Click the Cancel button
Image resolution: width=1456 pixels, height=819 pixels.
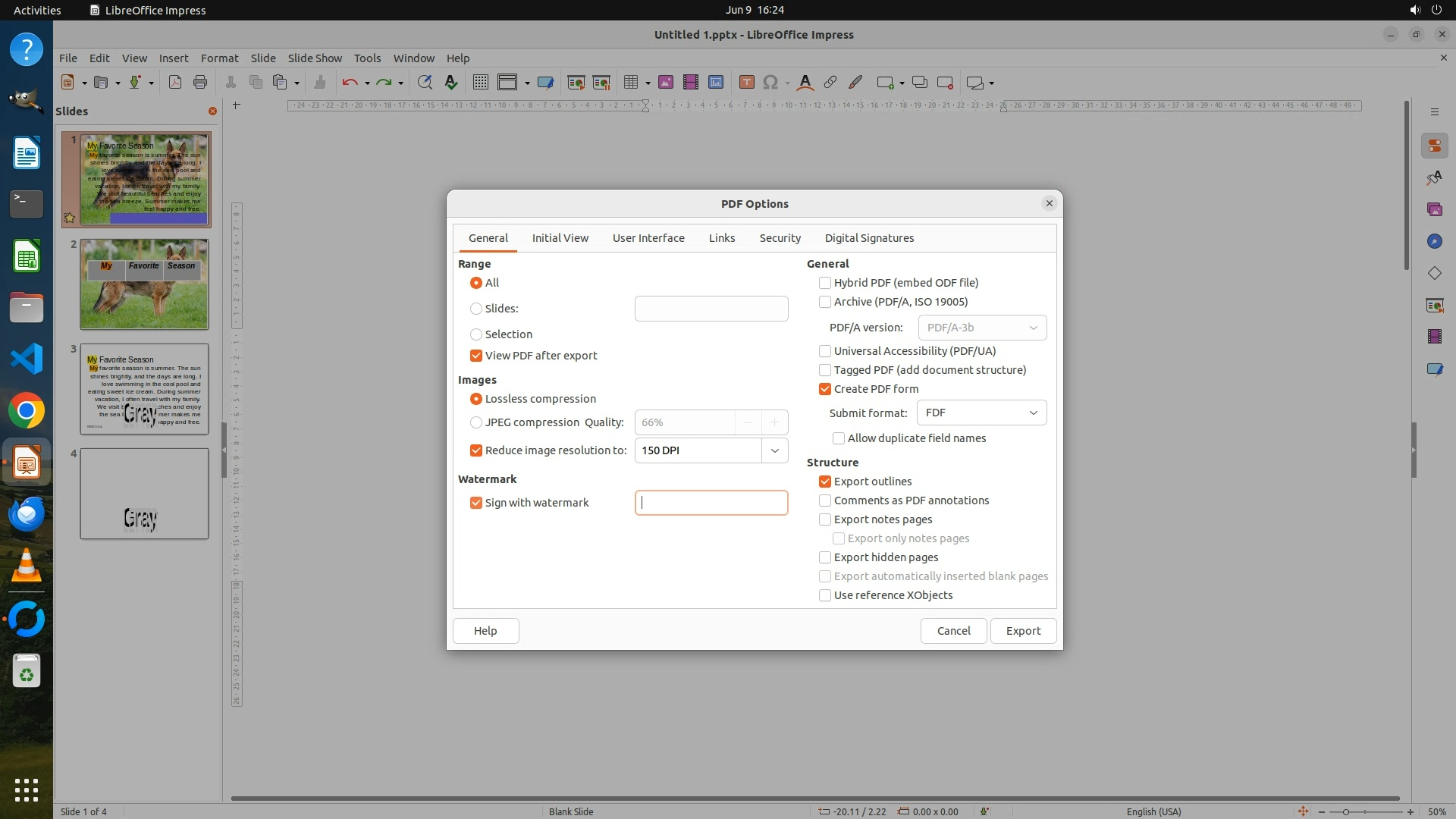(953, 631)
